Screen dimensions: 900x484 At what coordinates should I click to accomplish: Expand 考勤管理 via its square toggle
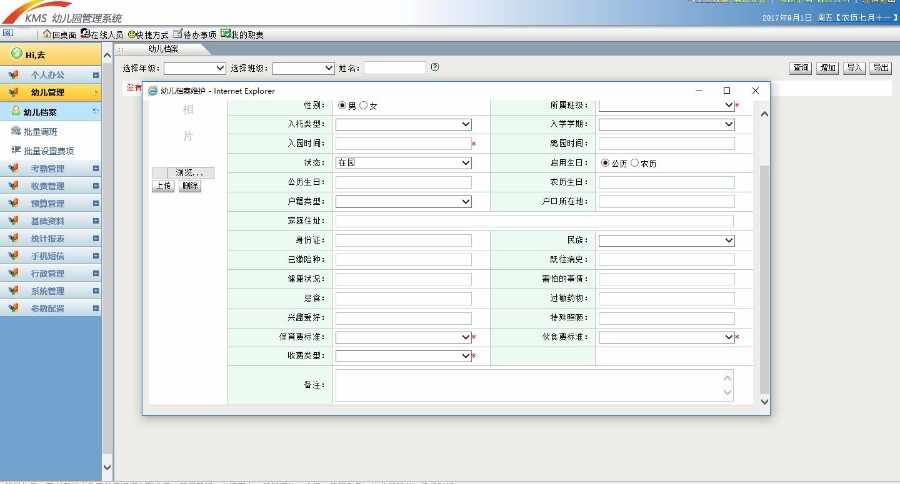pyautogui.click(x=95, y=169)
